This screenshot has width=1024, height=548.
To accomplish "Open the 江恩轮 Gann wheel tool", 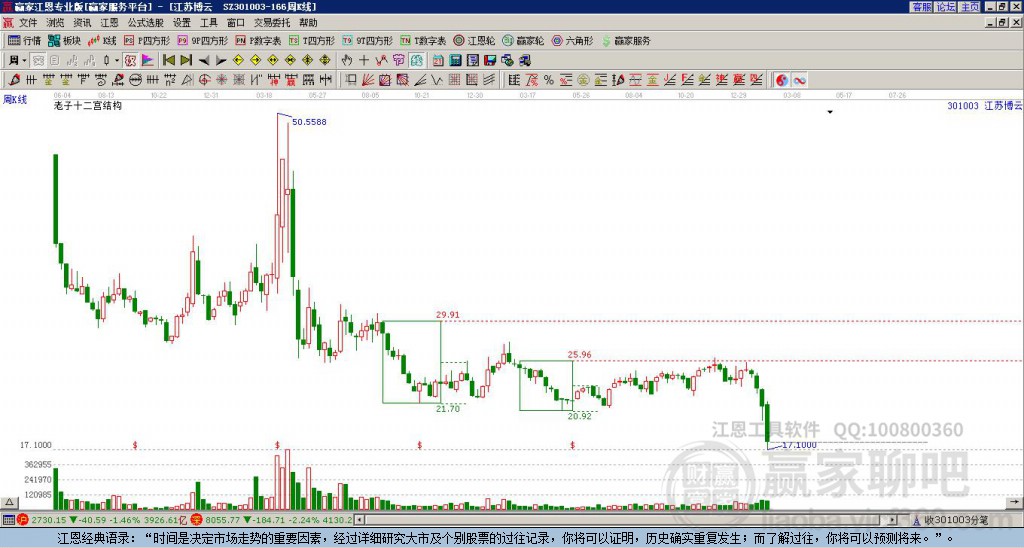I will click(474, 40).
